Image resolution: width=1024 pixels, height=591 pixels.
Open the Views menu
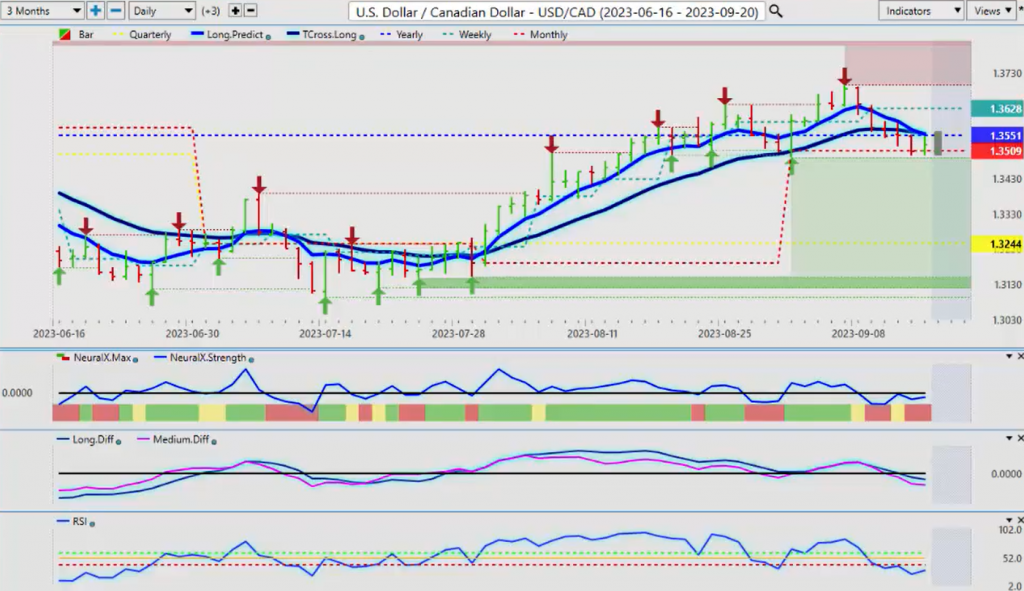coord(993,11)
